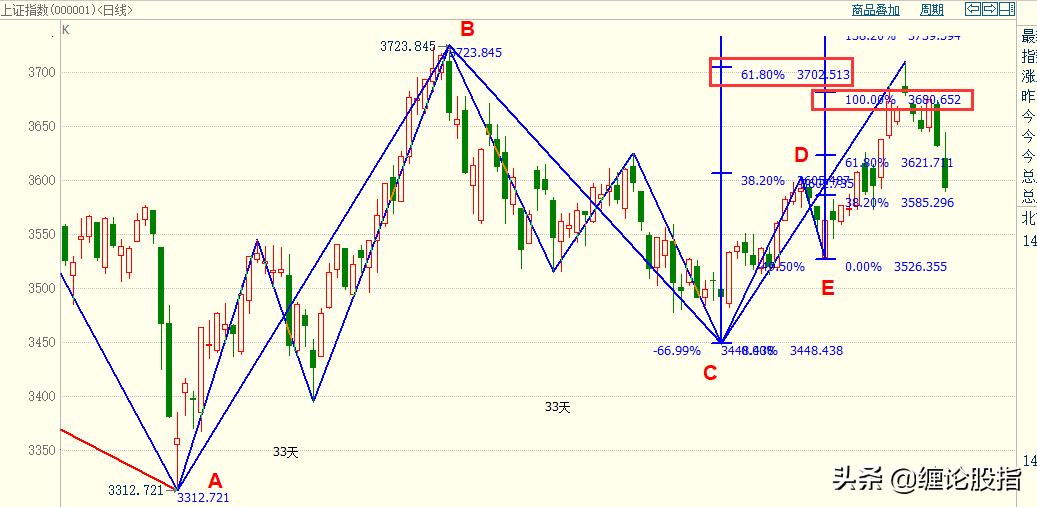Select the 3400 price axis label
The height and width of the screenshot is (507, 1037).
43,397
